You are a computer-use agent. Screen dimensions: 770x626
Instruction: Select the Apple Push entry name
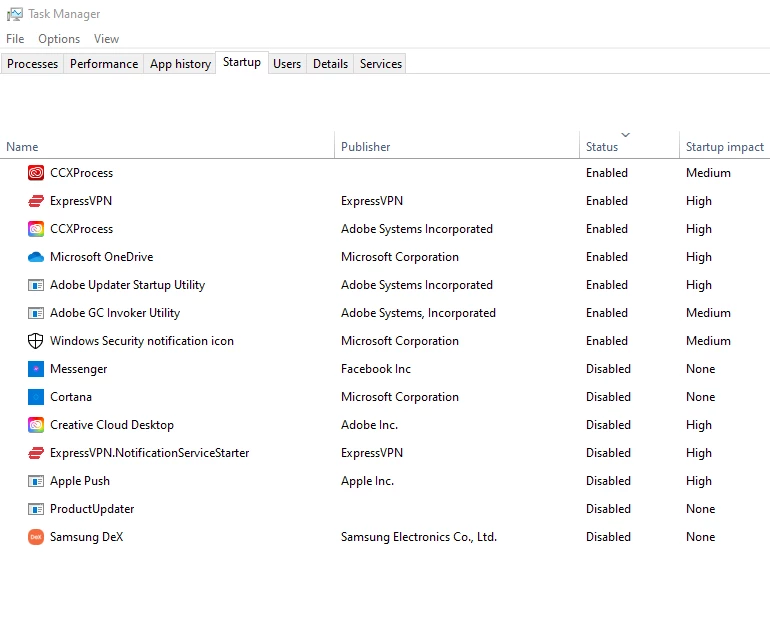80,481
